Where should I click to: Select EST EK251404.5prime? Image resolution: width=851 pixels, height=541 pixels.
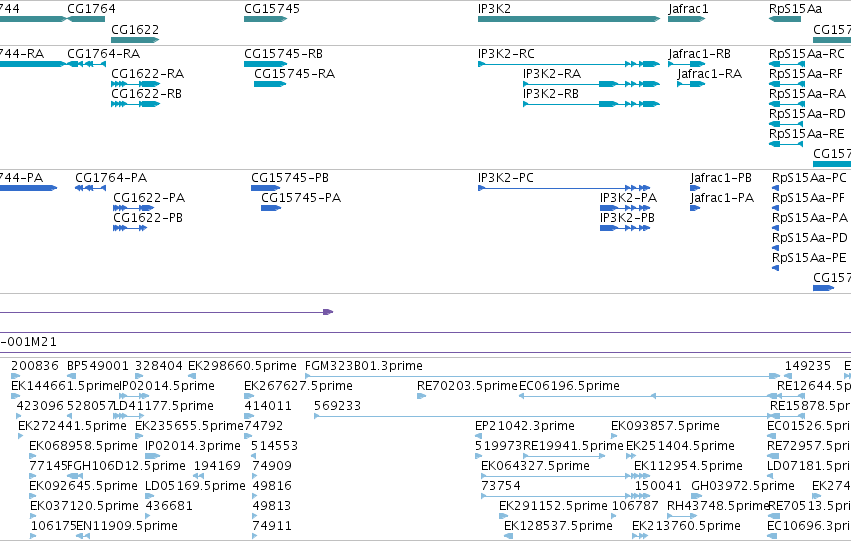point(630,456)
